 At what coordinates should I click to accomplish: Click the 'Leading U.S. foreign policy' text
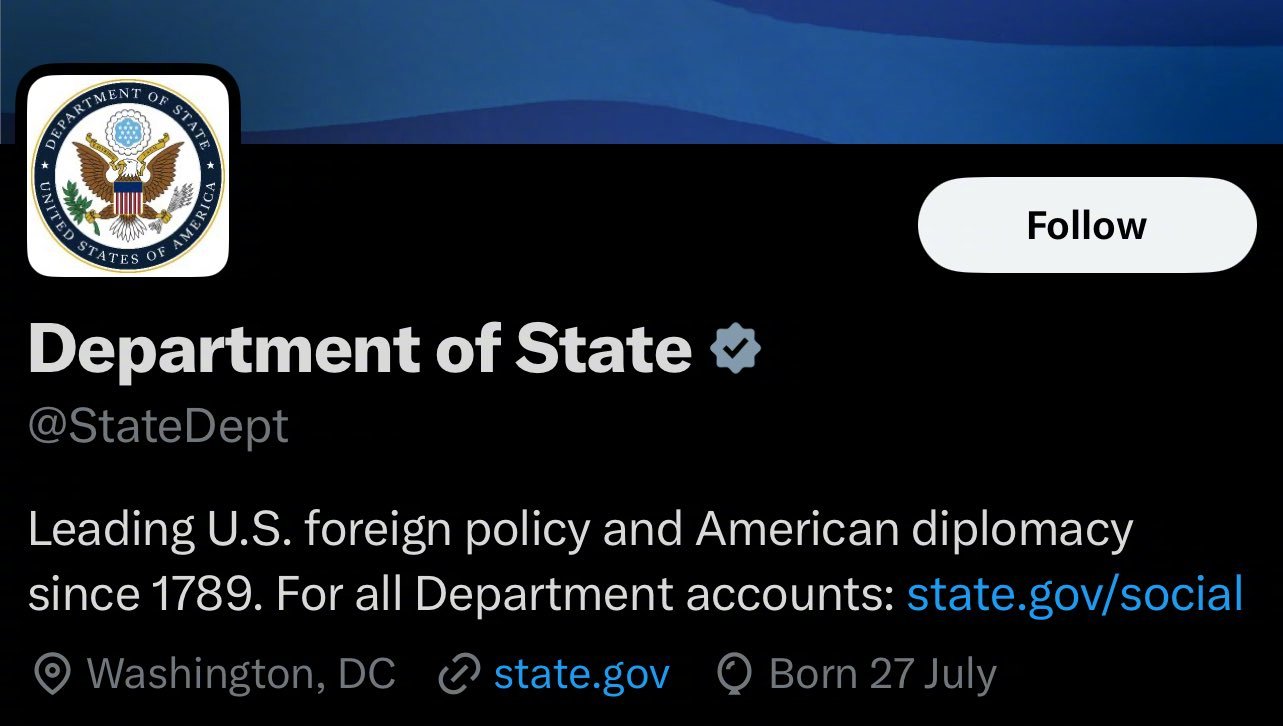pyautogui.click(x=308, y=531)
